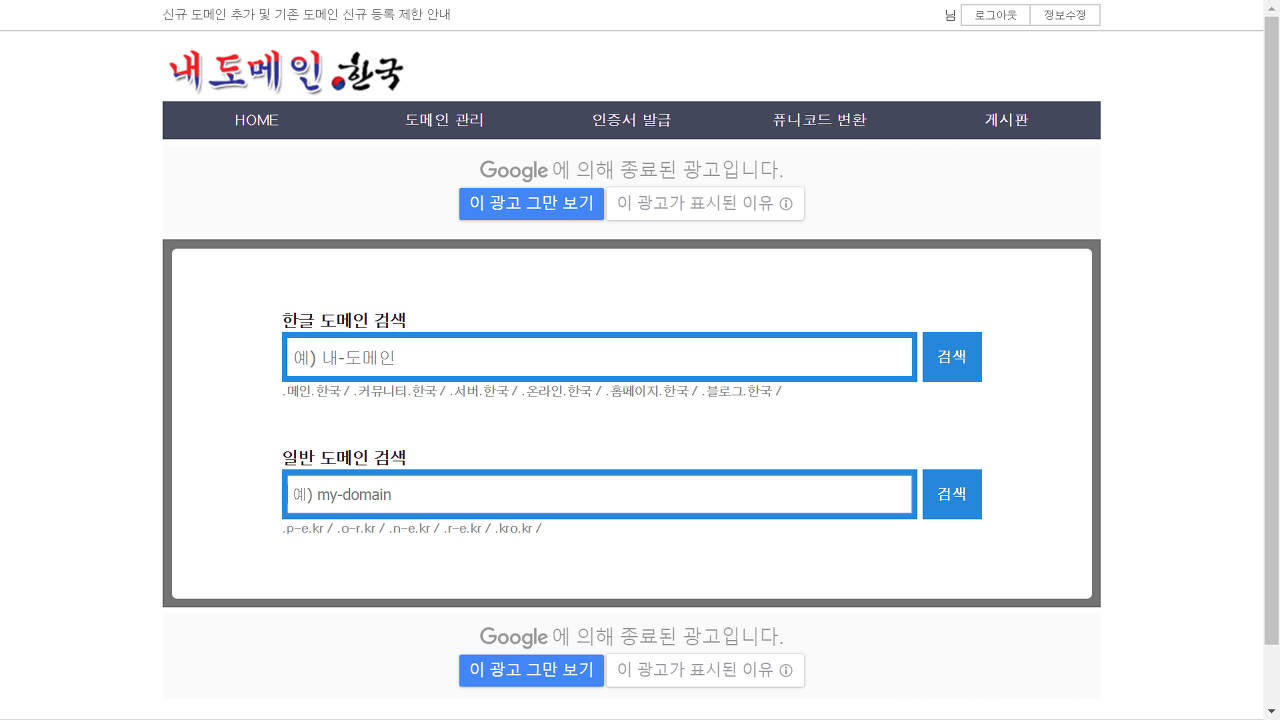1280x720 pixels.
Task: Click bottom ad's 이 광고가 표시된 이유 button
Action: [x=705, y=670]
